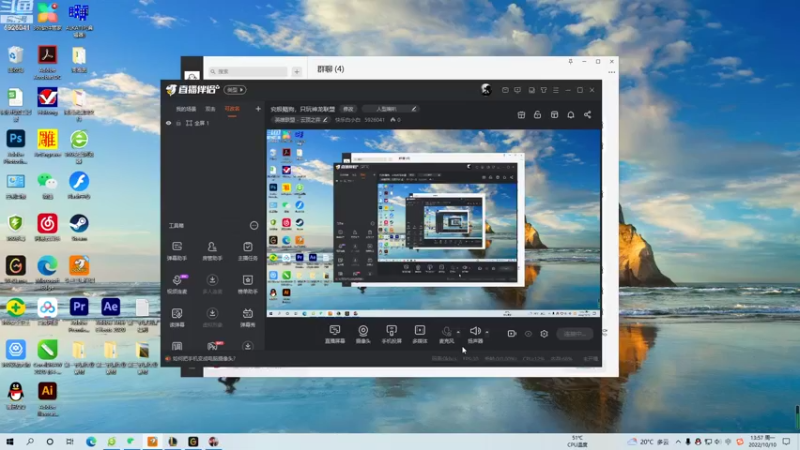Open the Adobe Illustrator desktop shortcut
The image size is (800, 450).
pyautogui.click(x=47, y=399)
